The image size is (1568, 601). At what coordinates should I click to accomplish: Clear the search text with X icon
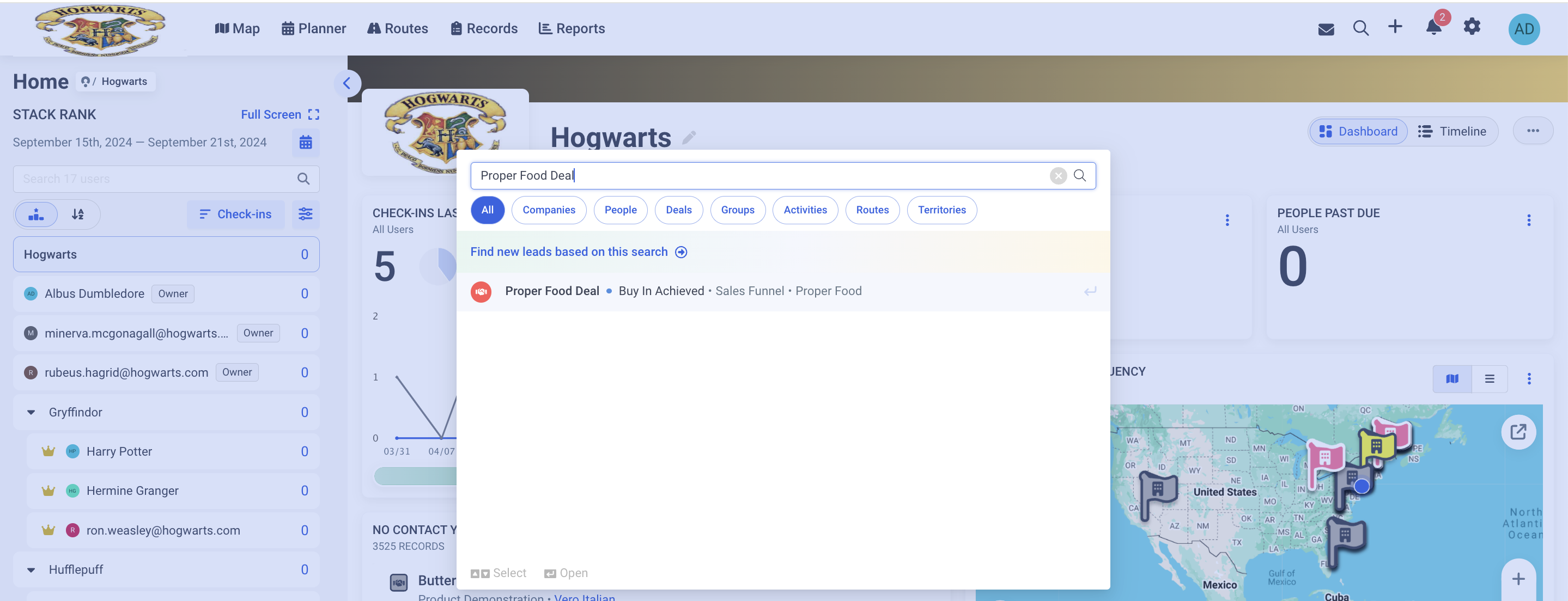pos(1058,176)
